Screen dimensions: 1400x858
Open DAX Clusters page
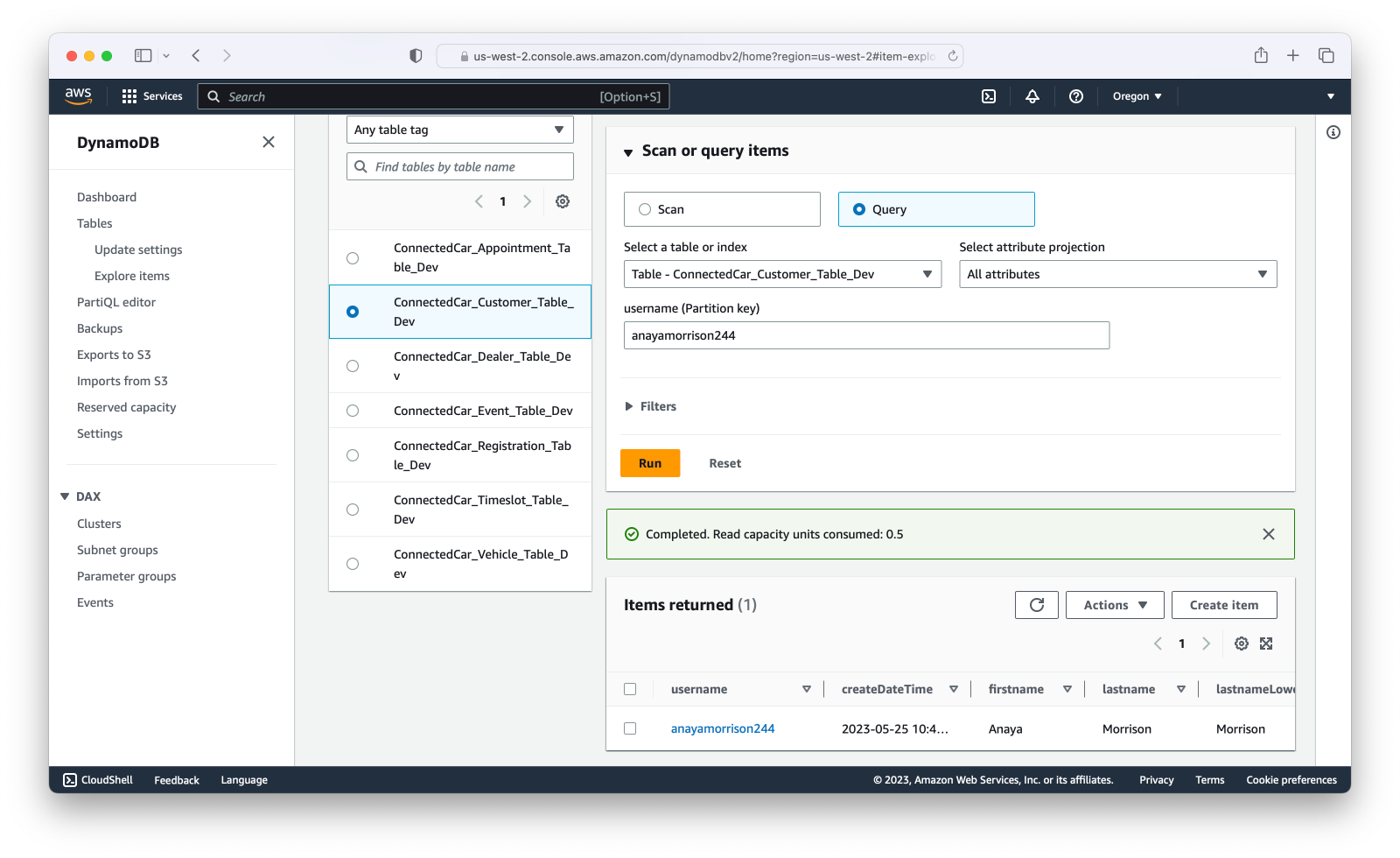pos(99,524)
